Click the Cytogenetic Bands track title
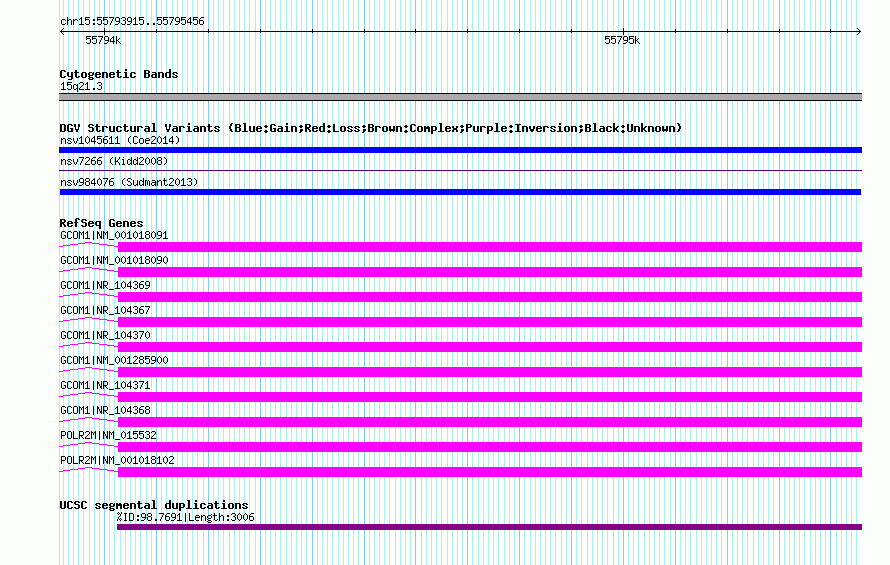This screenshot has height=565, width=890. 119,74
